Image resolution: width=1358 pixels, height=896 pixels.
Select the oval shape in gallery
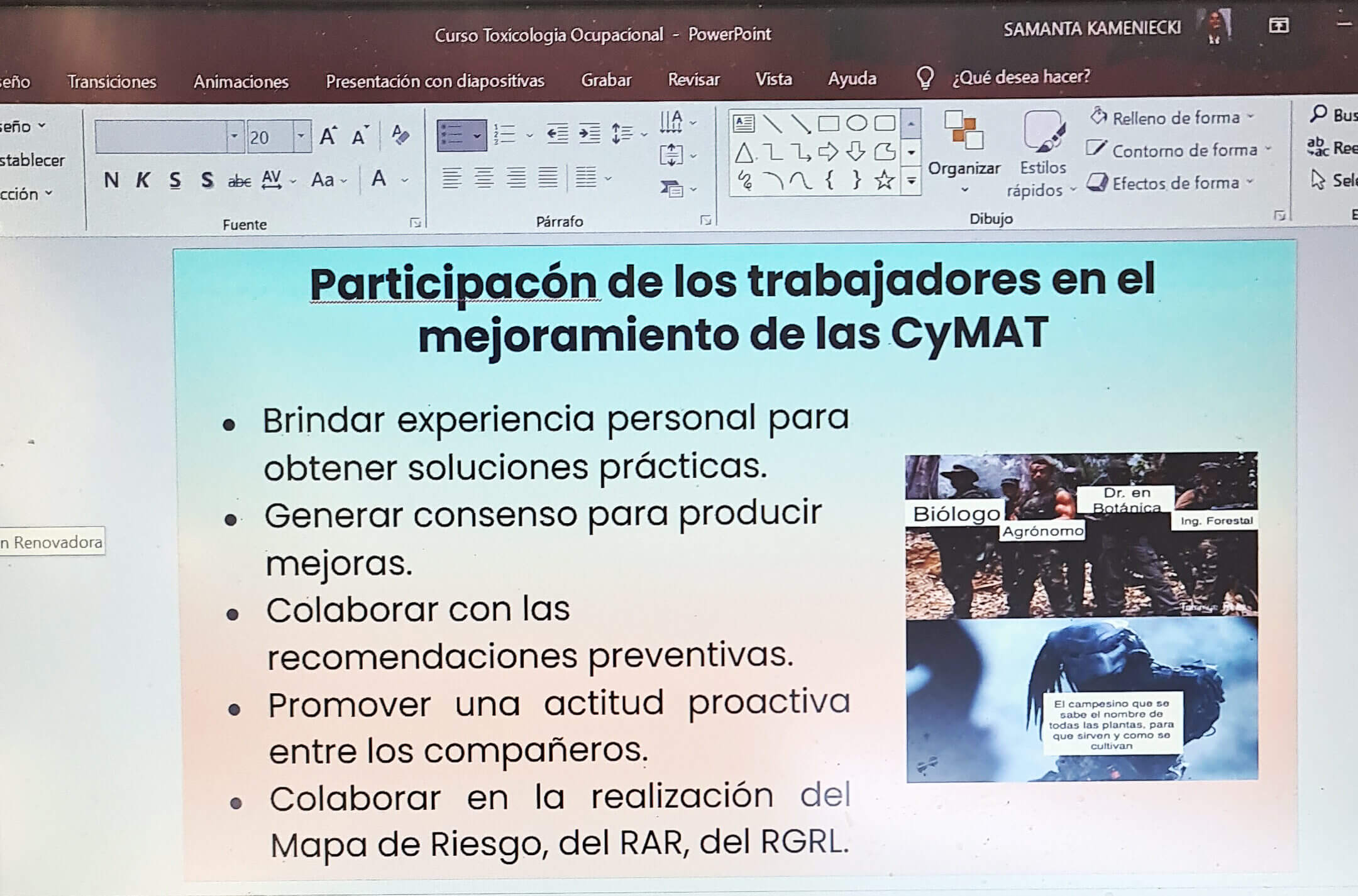point(856,123)
